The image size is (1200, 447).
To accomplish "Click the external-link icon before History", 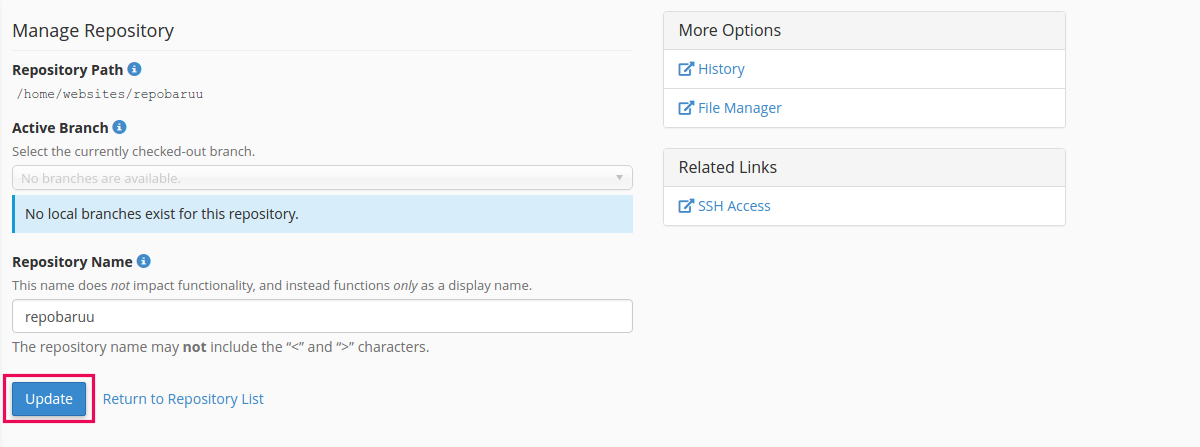I will pos(686,69).
